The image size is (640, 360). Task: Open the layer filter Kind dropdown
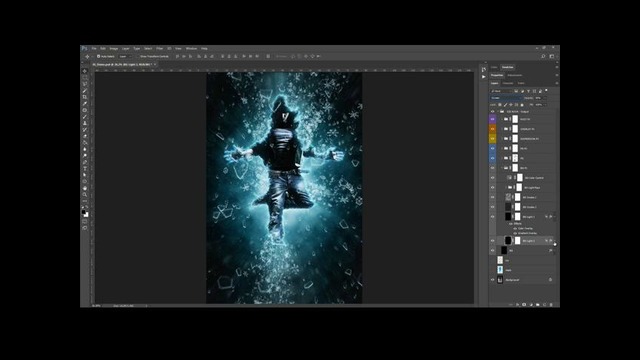coord(501,91)
